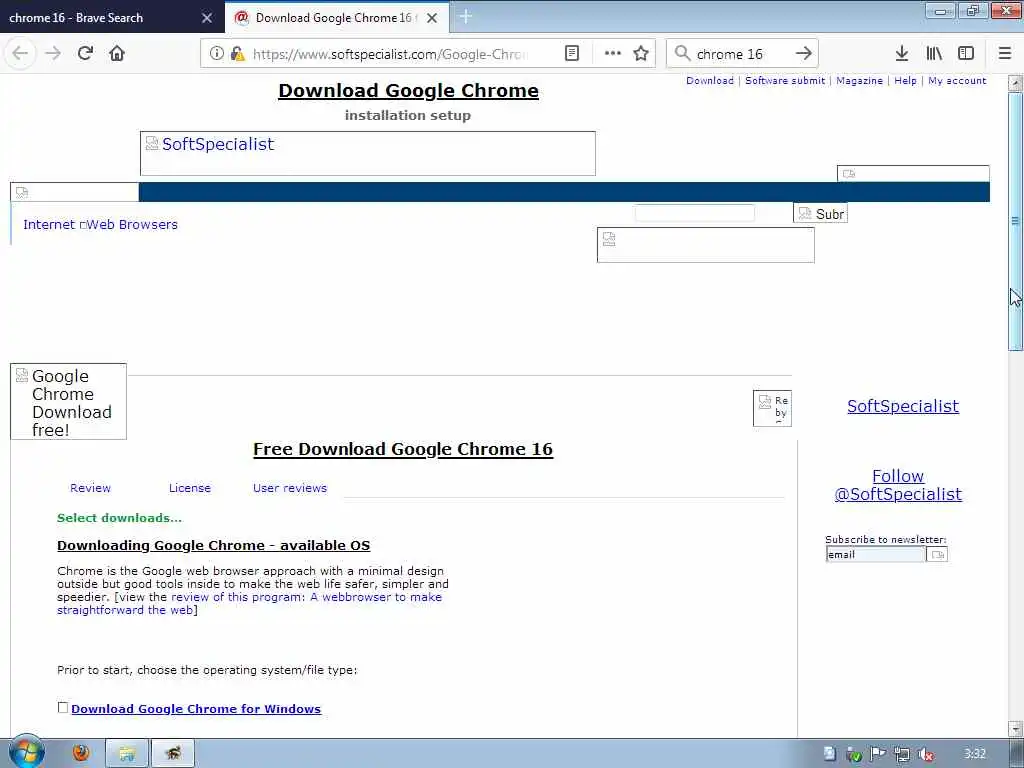Image resolution: width=1024 pixels, height=768 pixels.
Task: Open Help in top menu
Action: [x=905, y=80]
